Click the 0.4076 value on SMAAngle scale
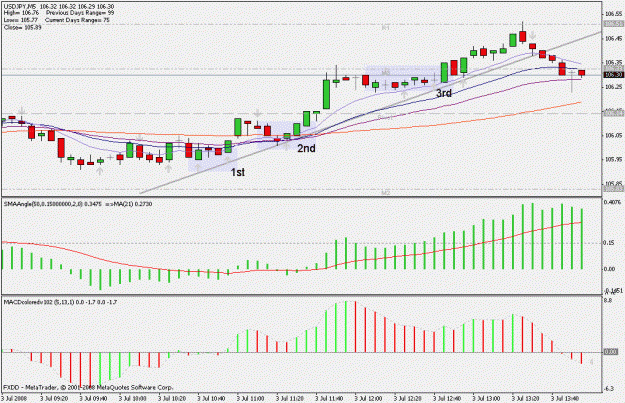The height and width of the screenshot is (403, 625). tap(613, 202)
